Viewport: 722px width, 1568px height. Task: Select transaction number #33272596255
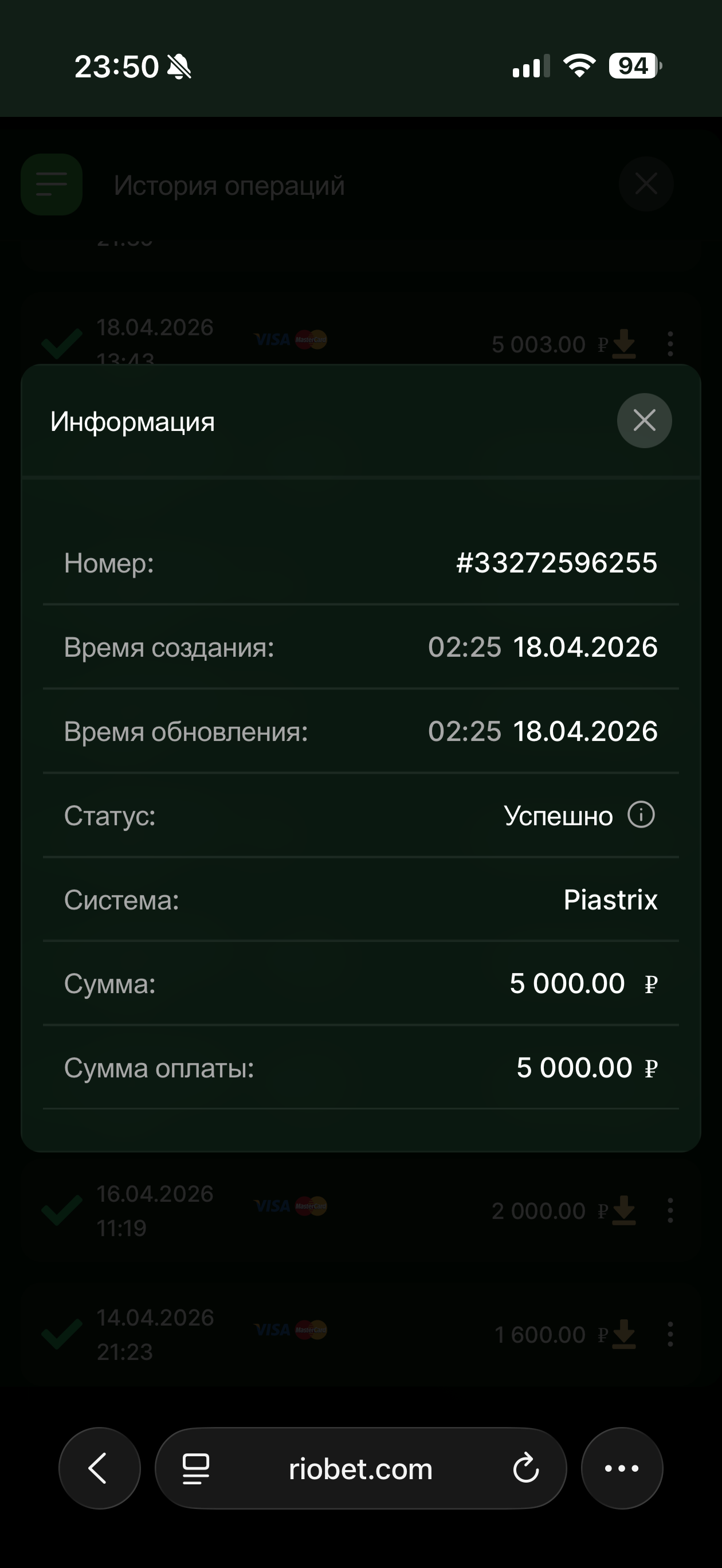556,562
